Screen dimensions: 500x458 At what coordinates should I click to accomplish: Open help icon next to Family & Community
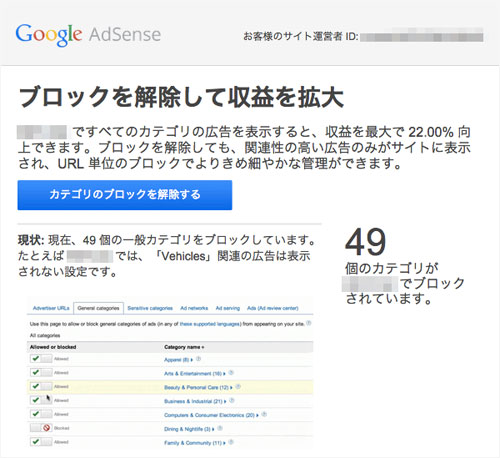point(231,442)
